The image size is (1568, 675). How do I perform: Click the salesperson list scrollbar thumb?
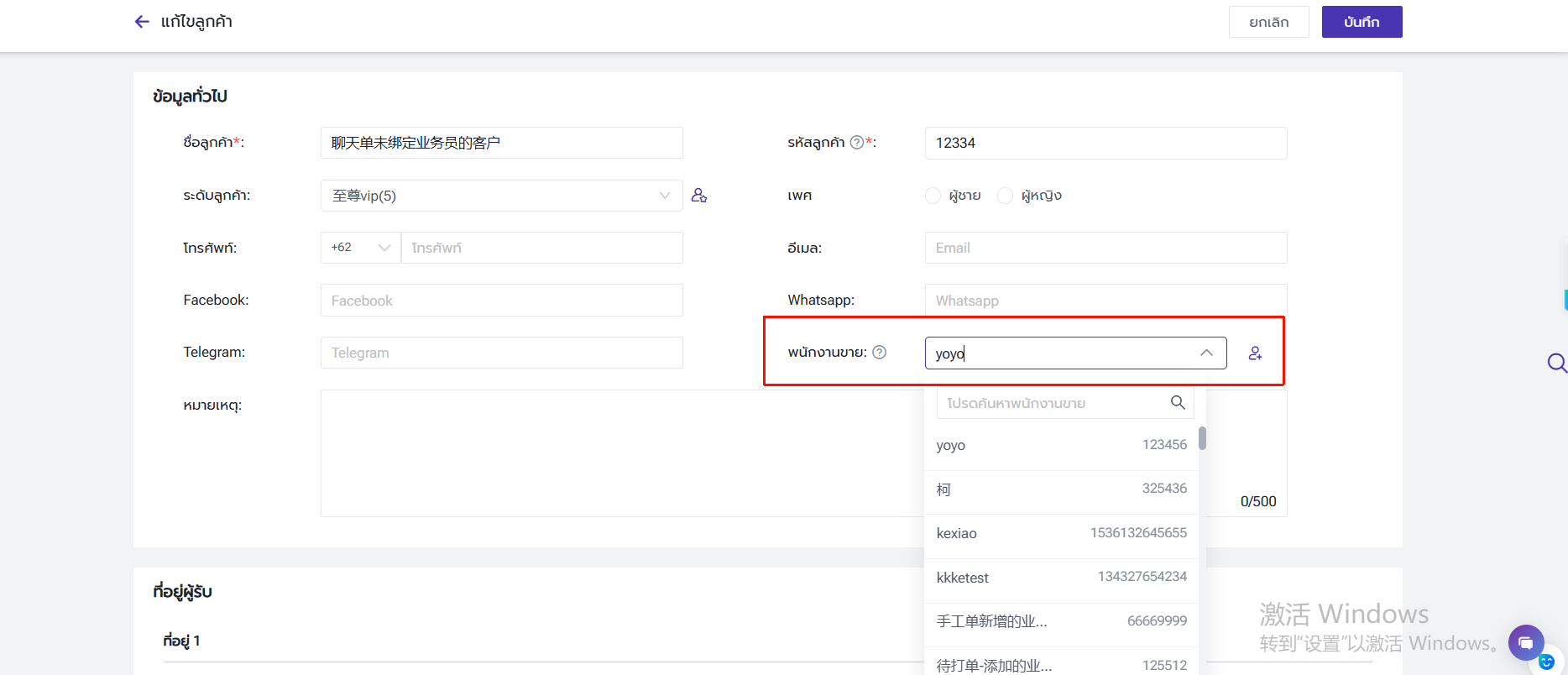(1202, 438)
